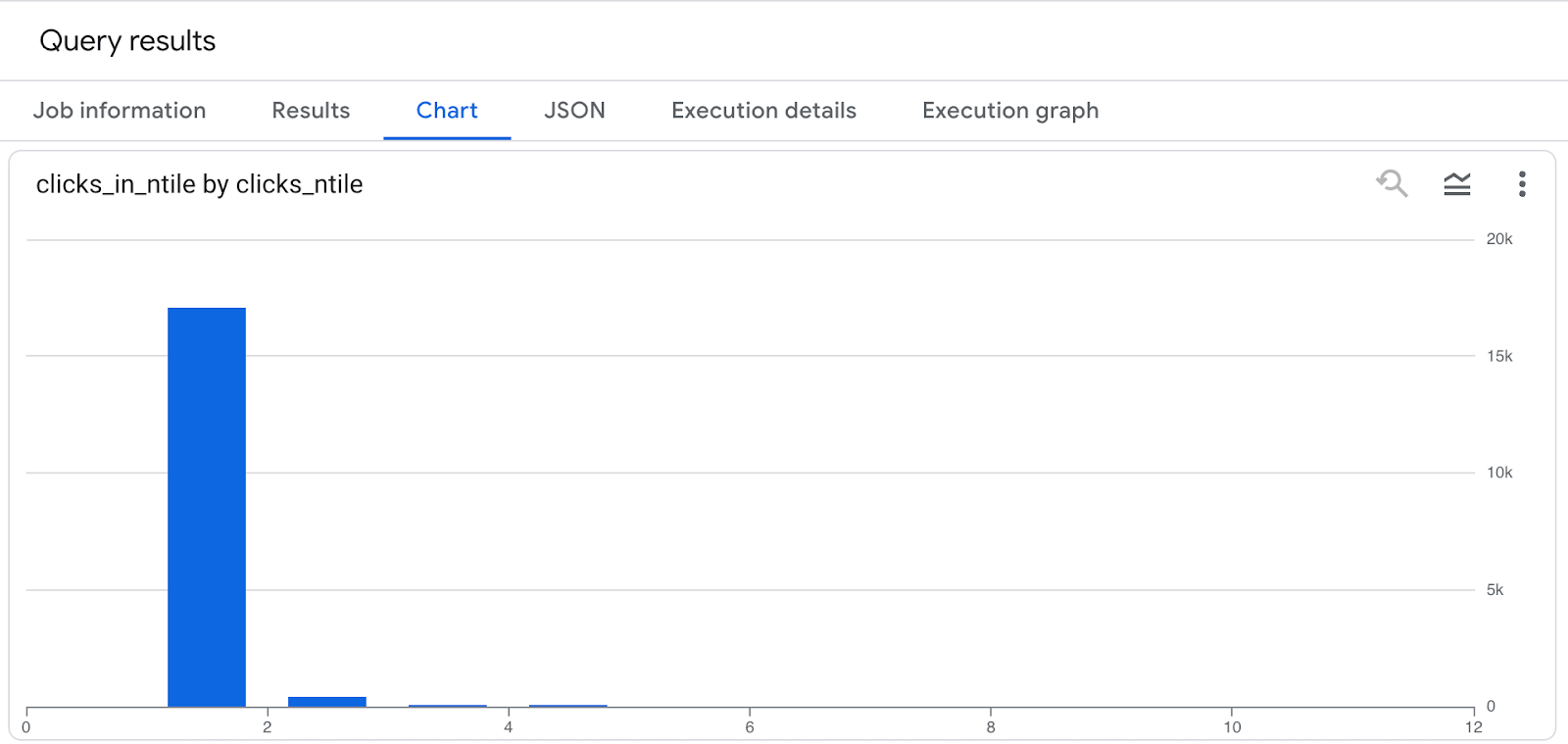Switch to the Job information tab

[120, 111]
